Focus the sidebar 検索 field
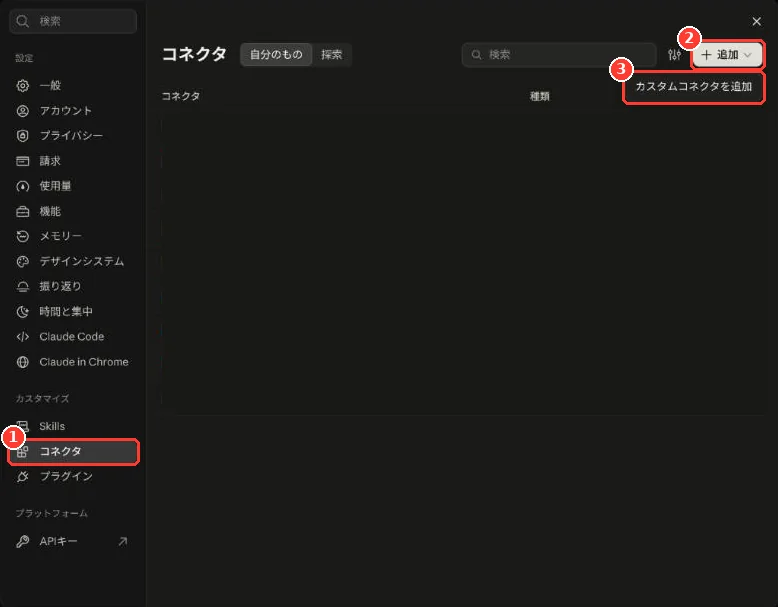This screenshot has width=778, height=607. 73,21
